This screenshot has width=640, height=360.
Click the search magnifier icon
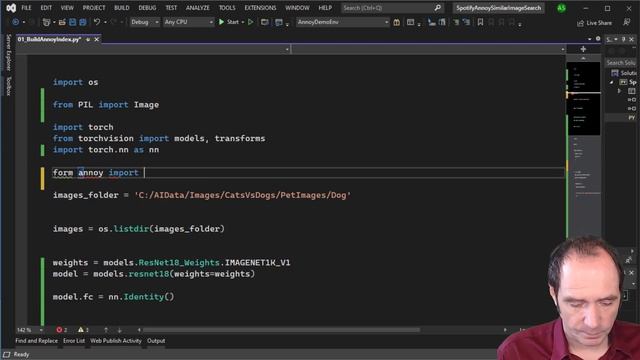[x=438, y=8]
